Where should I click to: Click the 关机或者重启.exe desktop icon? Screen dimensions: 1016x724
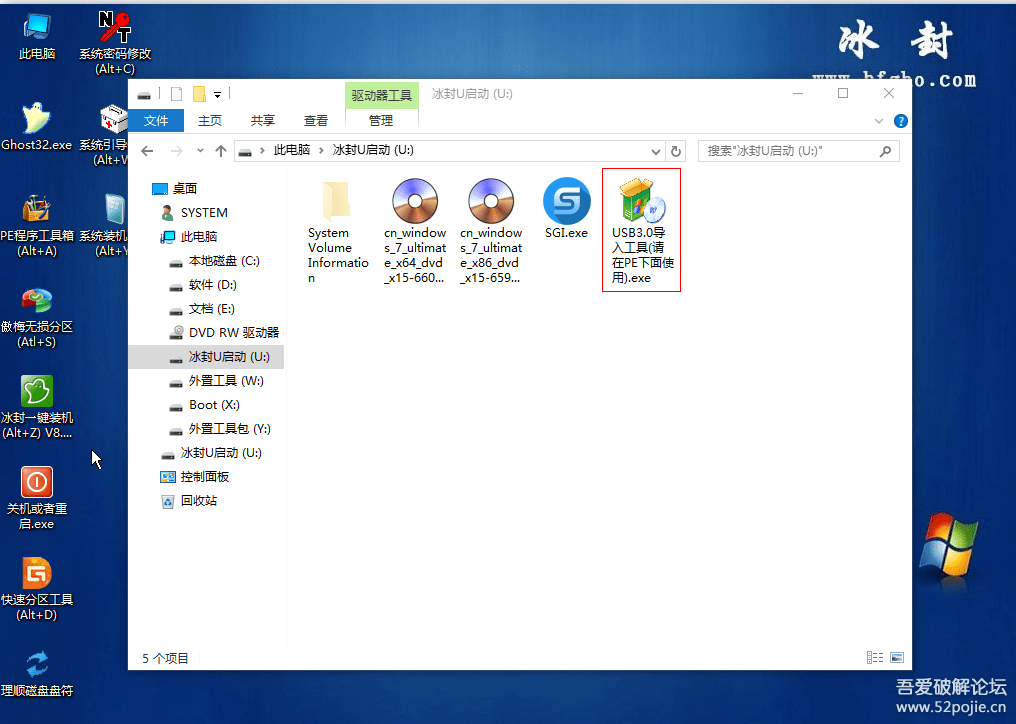coord(37,498)
